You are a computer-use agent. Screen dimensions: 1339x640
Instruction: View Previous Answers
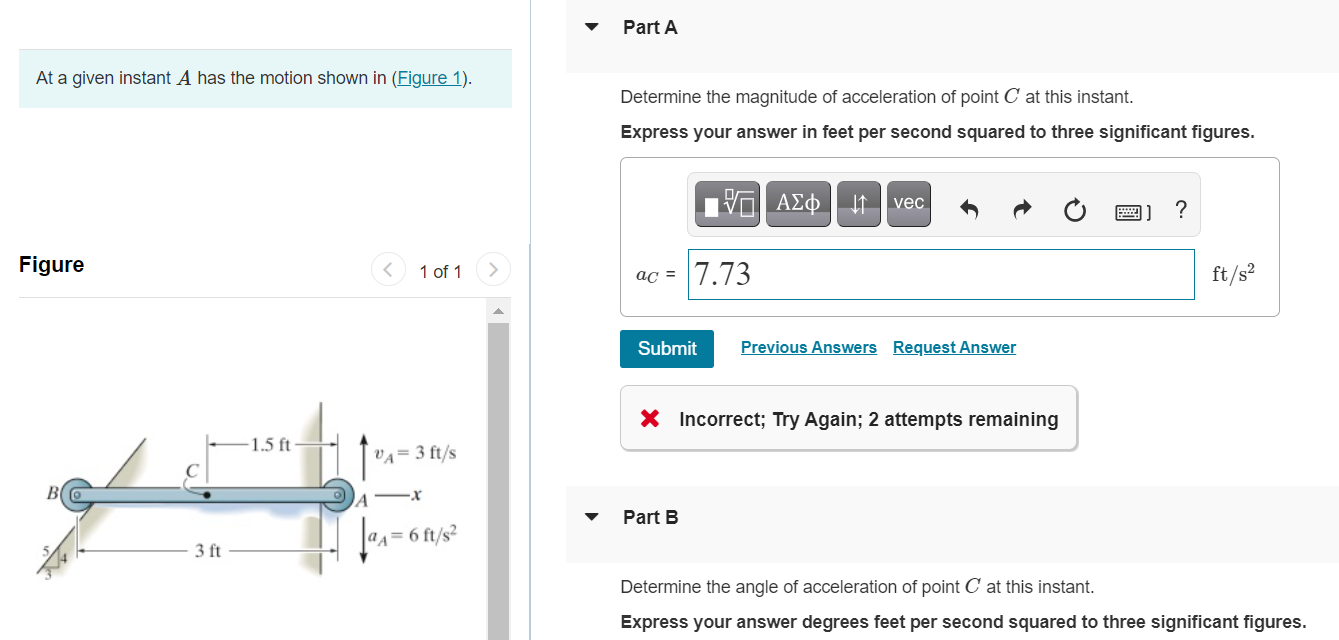[x=808, y=347]
